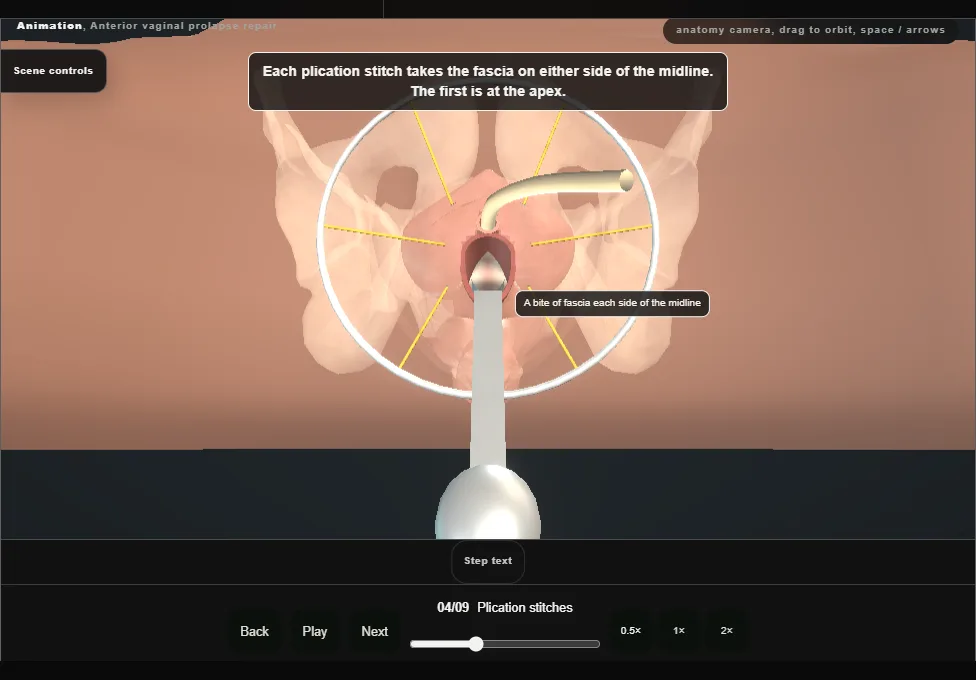The image size is (976, 680).
Task: Go Back to the previous step
Action: pos(254,631)
